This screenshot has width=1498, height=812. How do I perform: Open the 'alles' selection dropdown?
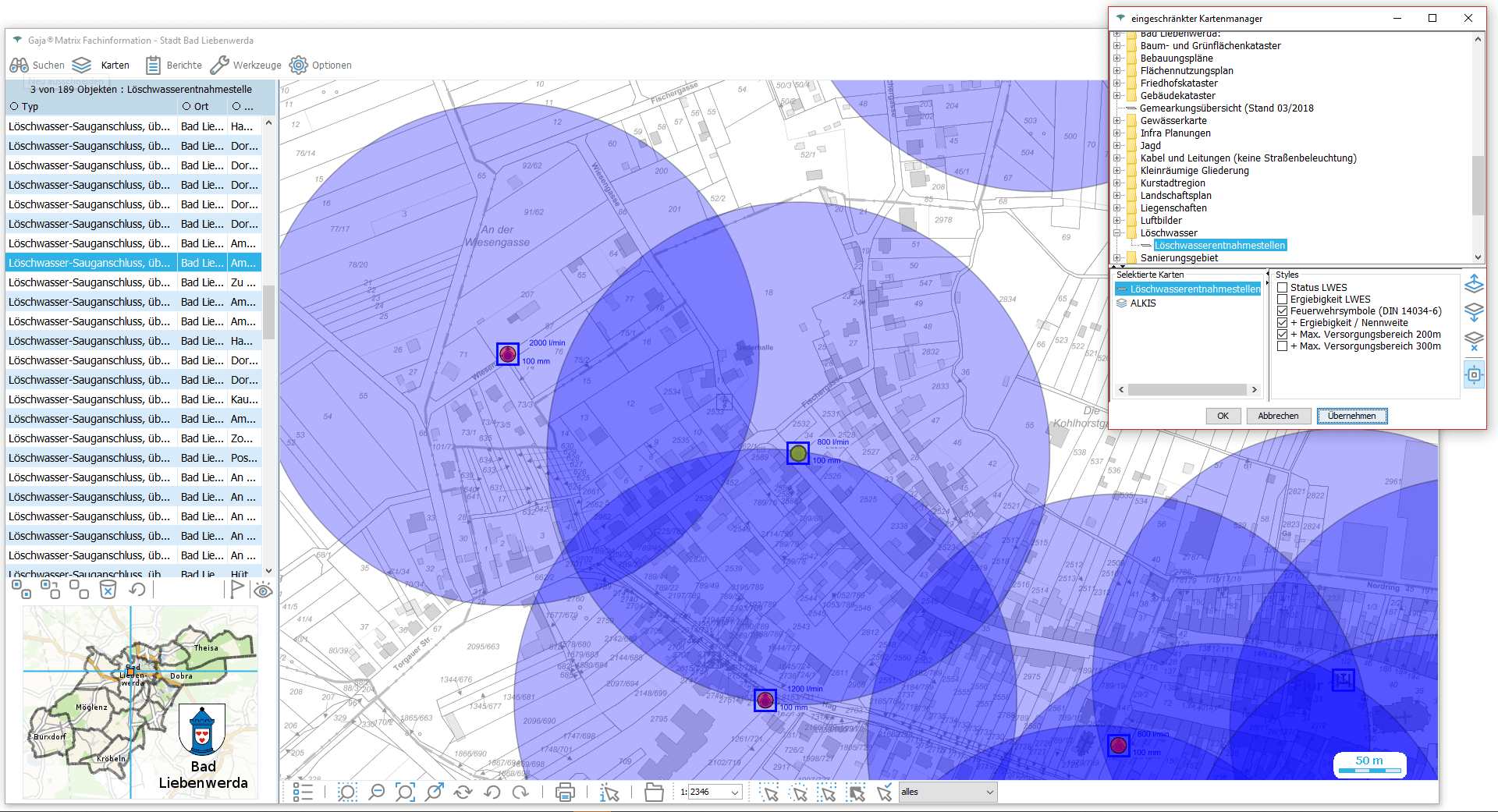click(x=989, y=792)
